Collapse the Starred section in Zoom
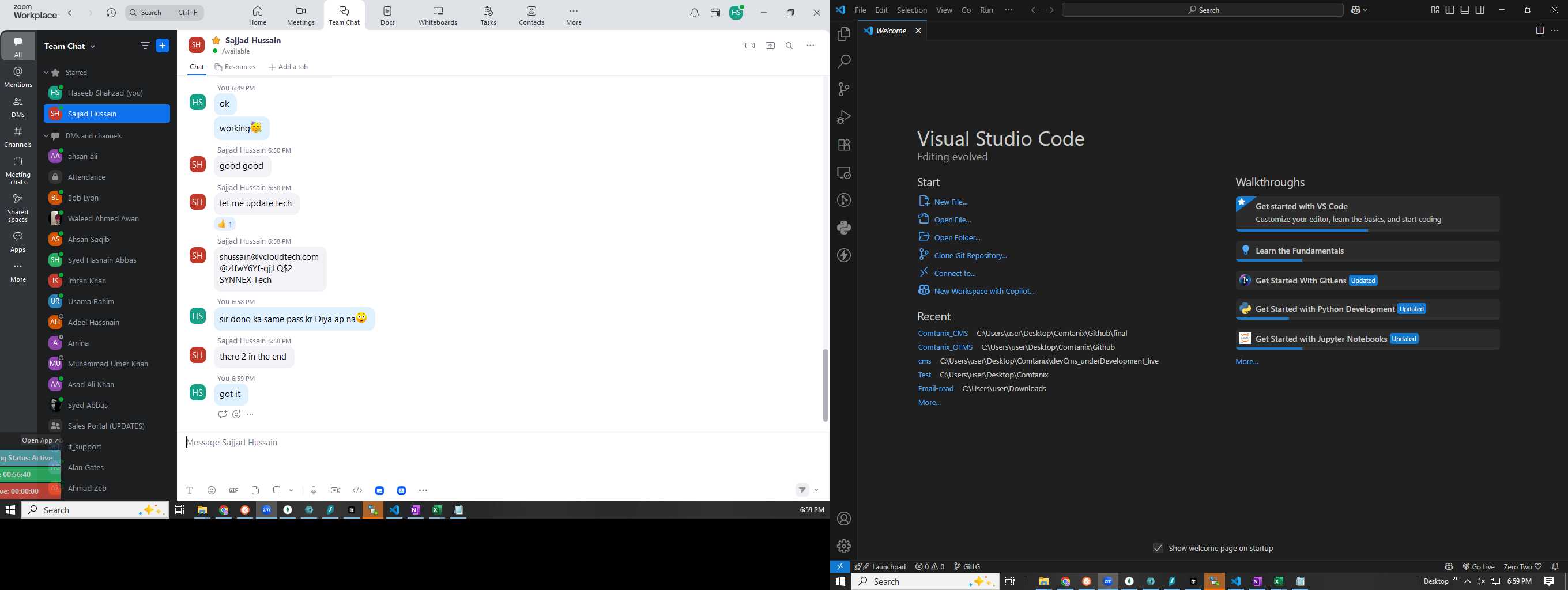Screen dimensions: 1568x590 pos(46,73)
